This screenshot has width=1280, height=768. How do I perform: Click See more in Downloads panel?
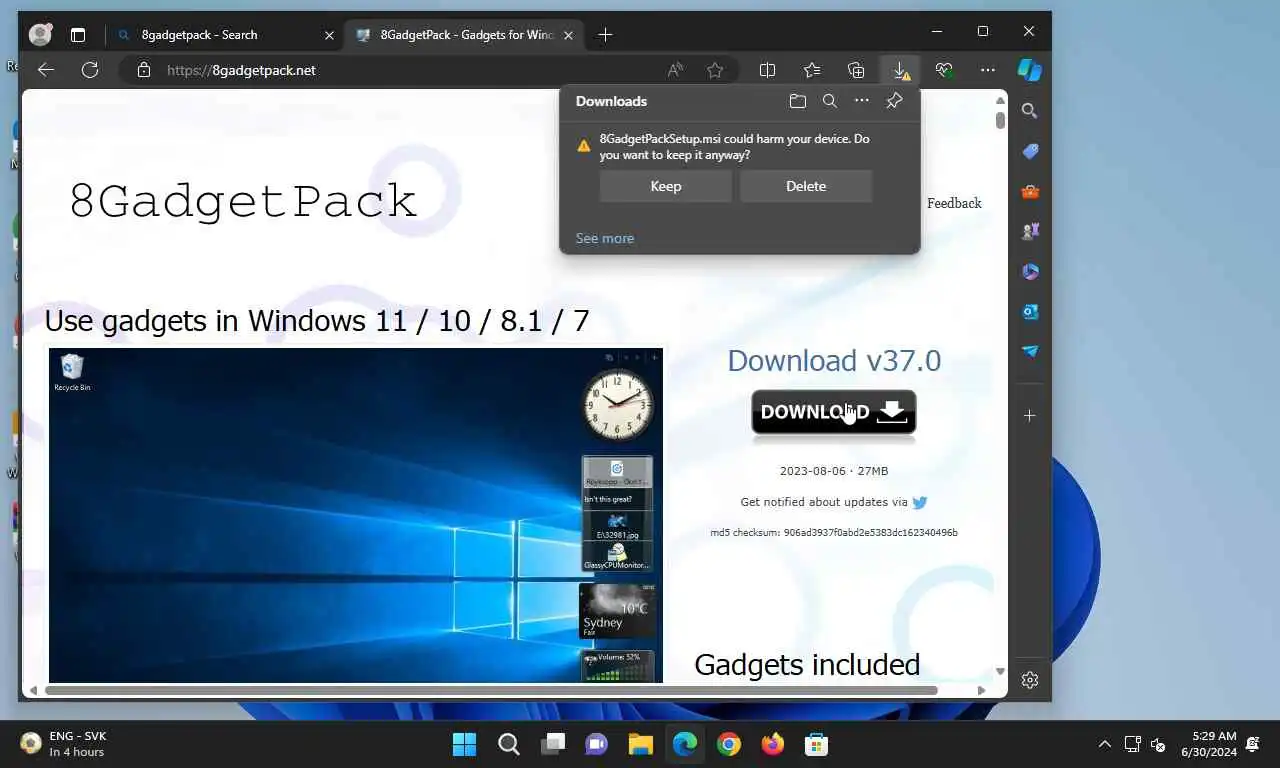tap(604, 238)
